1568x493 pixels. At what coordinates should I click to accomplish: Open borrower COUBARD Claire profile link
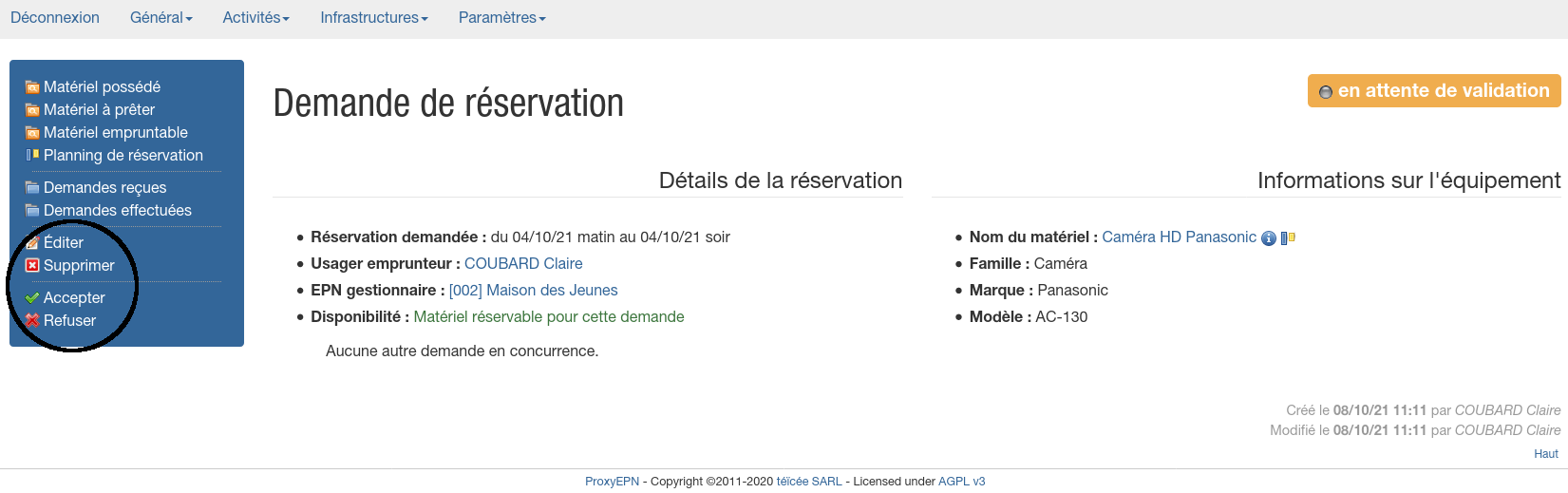click(x=523, y=264)
